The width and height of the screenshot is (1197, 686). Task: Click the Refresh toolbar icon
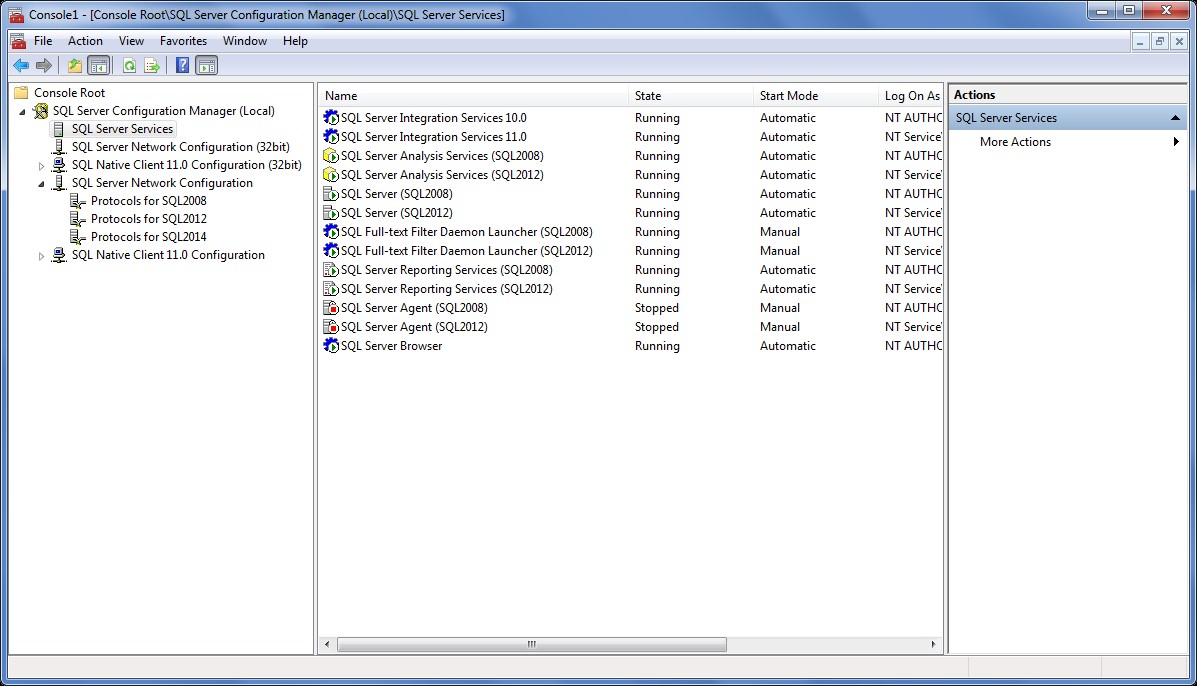pos(129,66)
